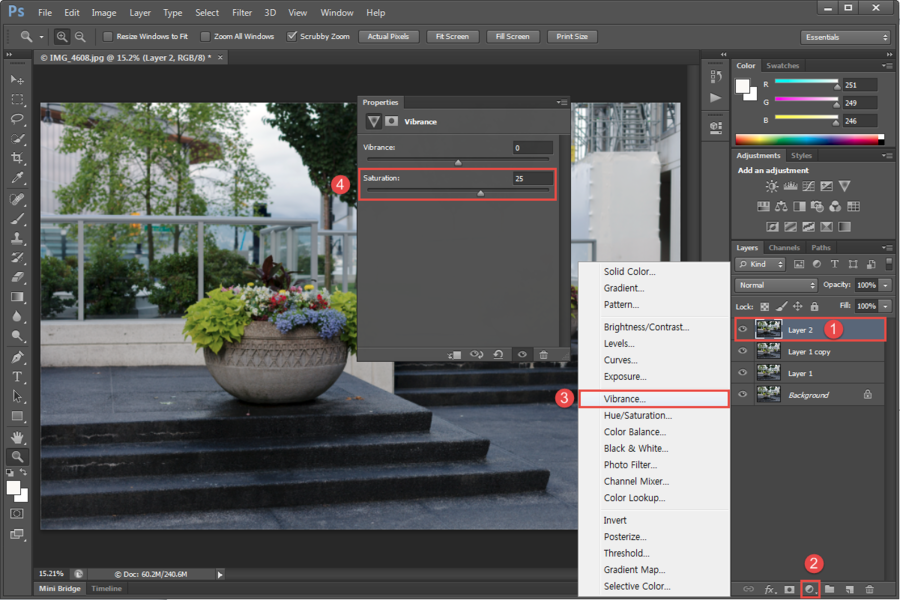Image resolution: width=900 pixels, height=600 pixels.
Task: Click the Saturation value field
Action: (x=533, y=179)
